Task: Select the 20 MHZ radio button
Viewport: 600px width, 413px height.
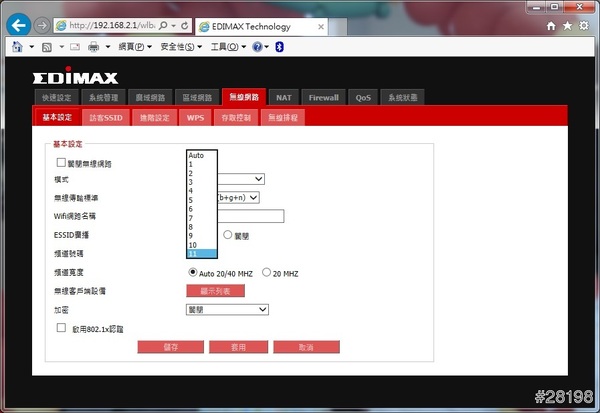Action: point(266,273)
